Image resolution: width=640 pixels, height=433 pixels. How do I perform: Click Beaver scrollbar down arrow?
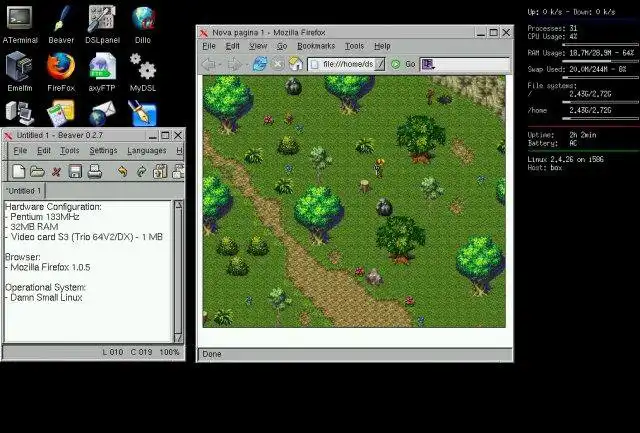coord(178,338)
